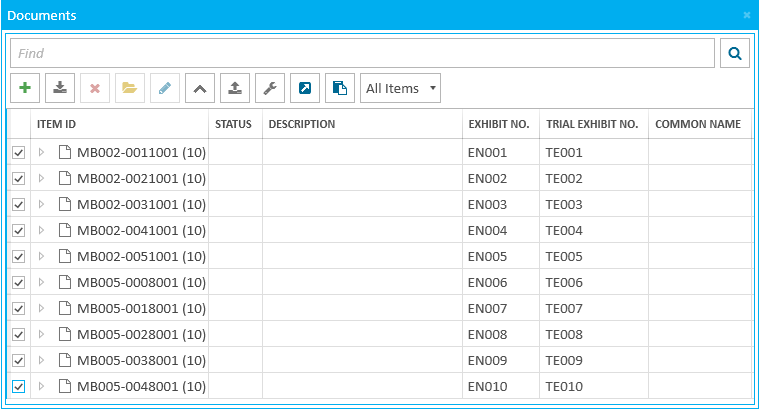Screen dimensions: 760x410
Task: Click the download tray icon
Action: pos(60,88)
